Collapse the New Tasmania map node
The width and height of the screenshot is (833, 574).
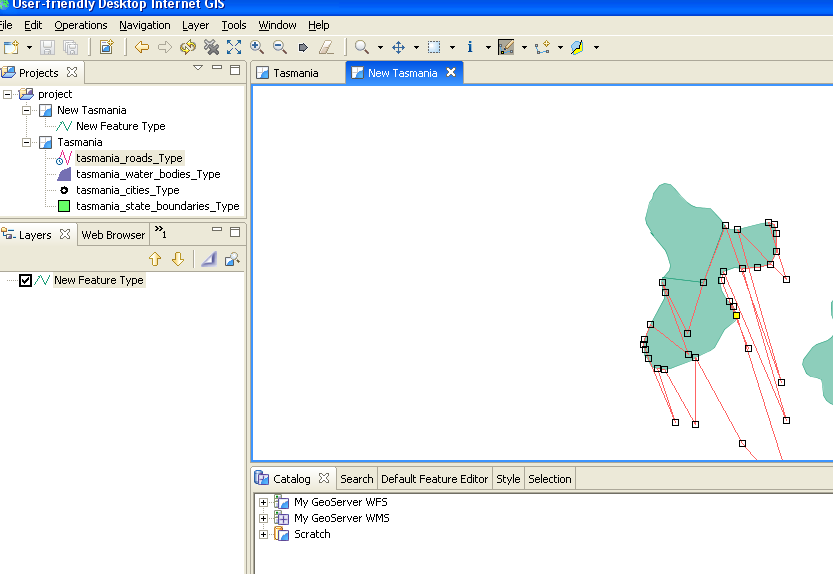[27, 110]
